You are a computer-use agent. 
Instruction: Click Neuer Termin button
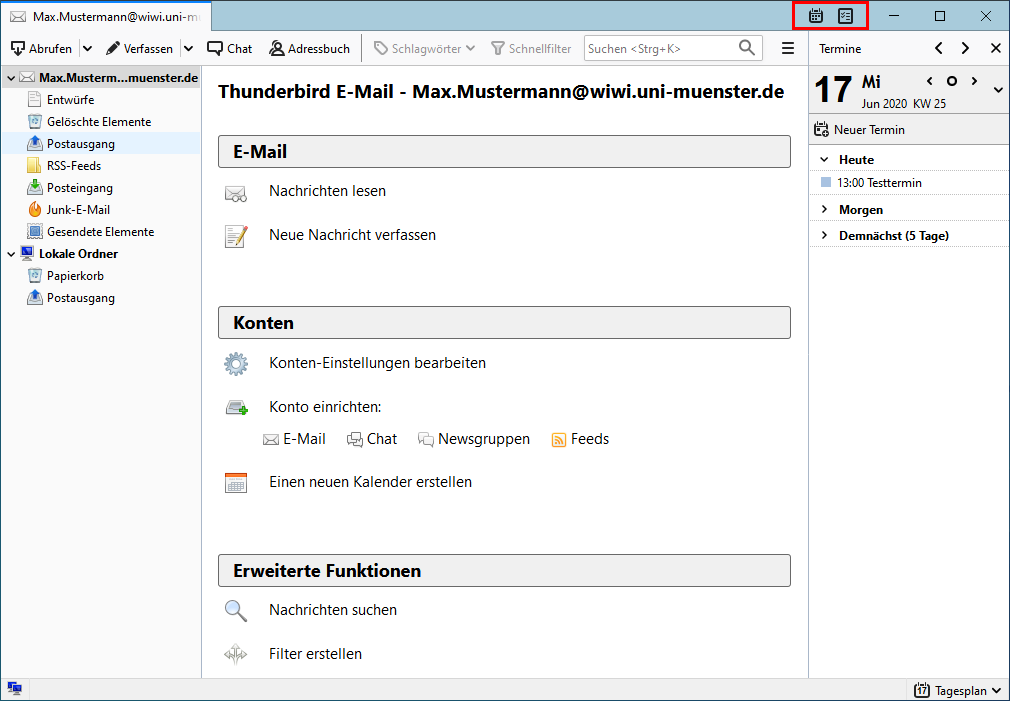click(x=859, y=130)
